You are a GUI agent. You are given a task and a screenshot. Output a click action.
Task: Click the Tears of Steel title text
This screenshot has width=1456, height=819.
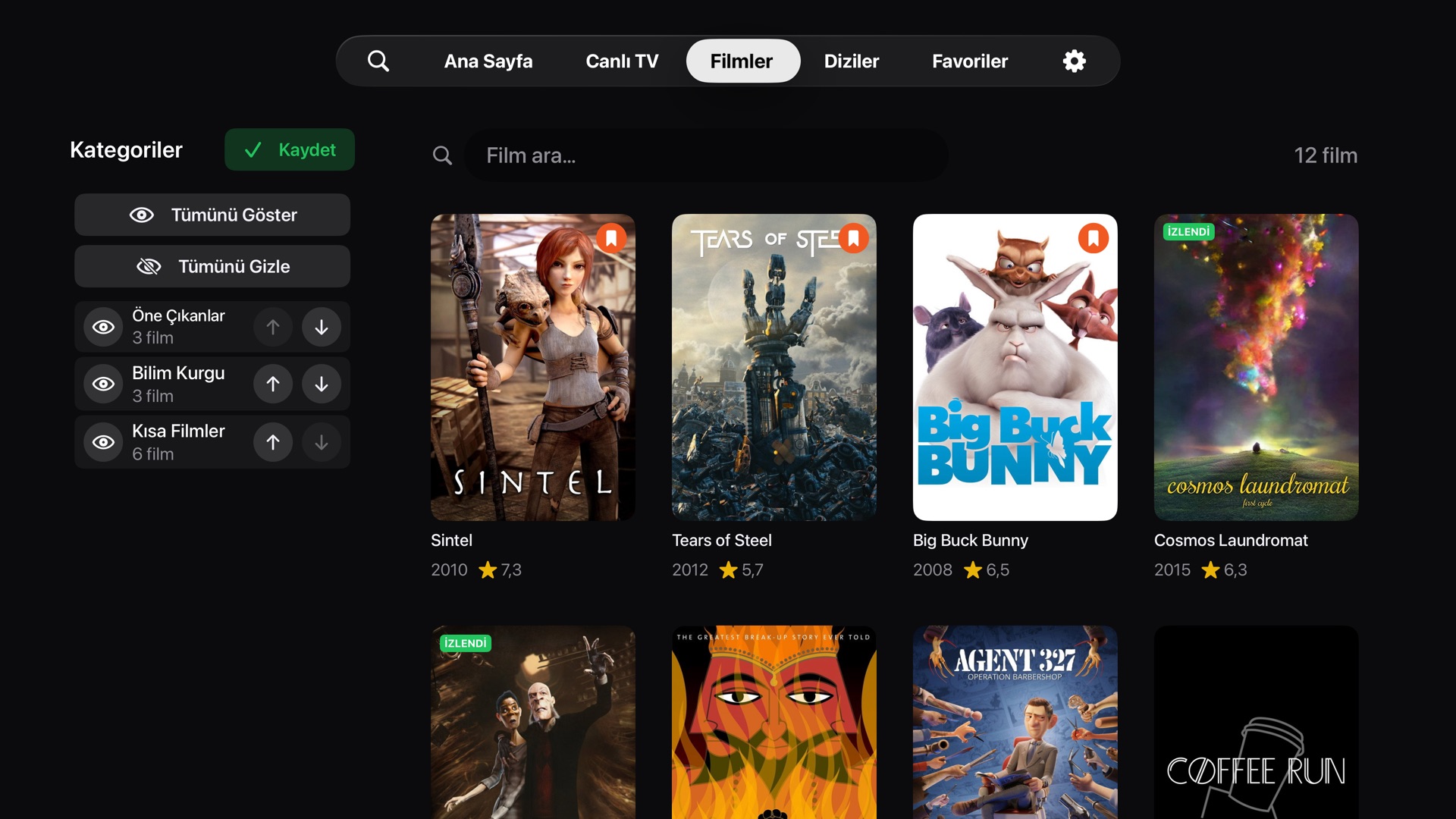click(x=722, y=540)
